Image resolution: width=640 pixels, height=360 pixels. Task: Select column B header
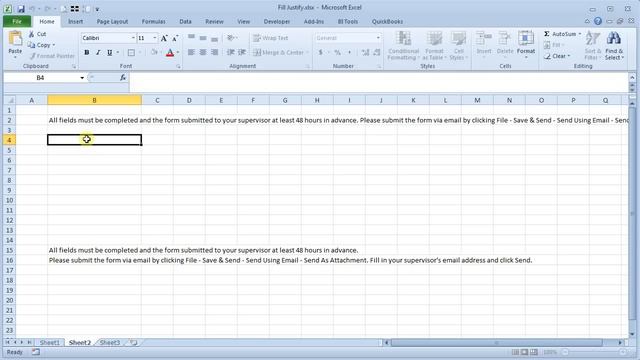(94, 100)
